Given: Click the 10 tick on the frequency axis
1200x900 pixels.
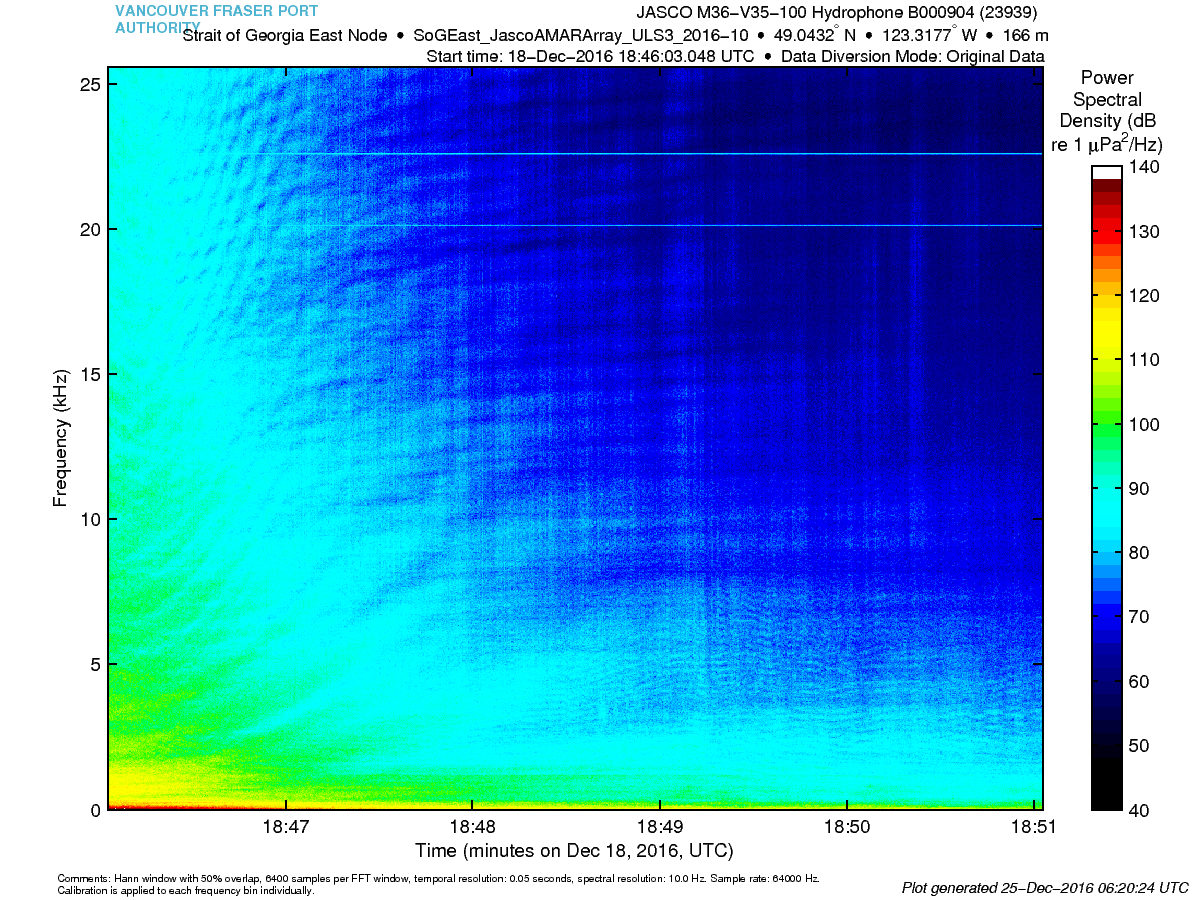Looking at the screenshot, I should click(90, 519).
